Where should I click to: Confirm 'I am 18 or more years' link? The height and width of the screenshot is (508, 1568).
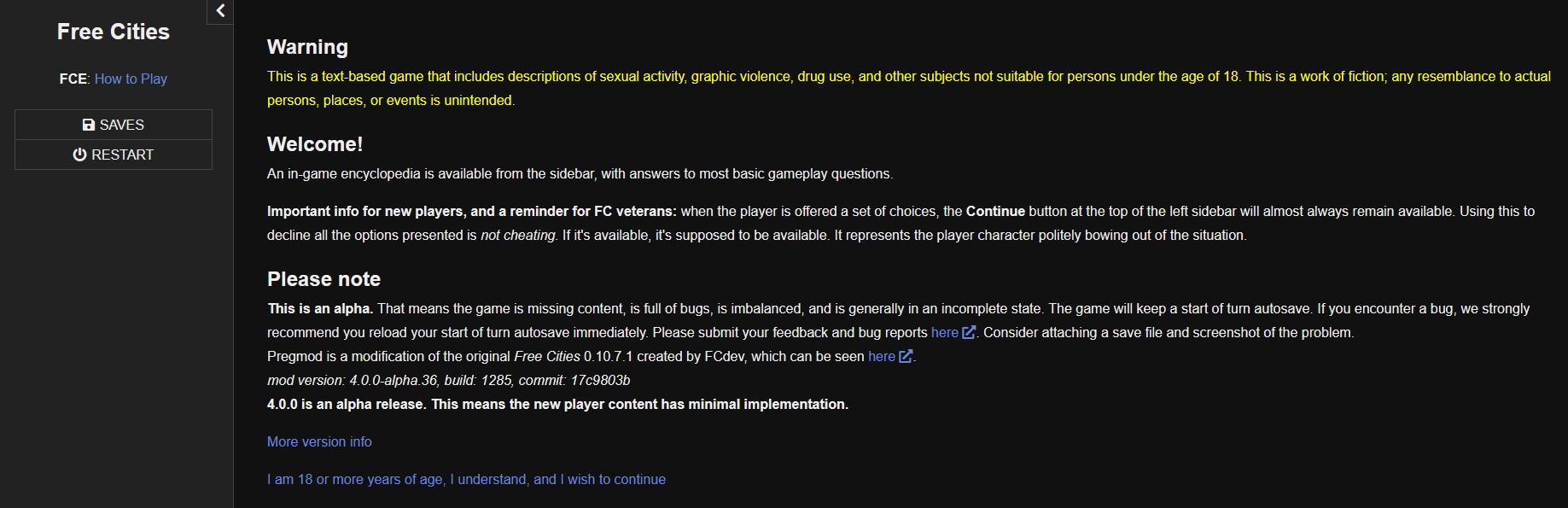(466, 479)
